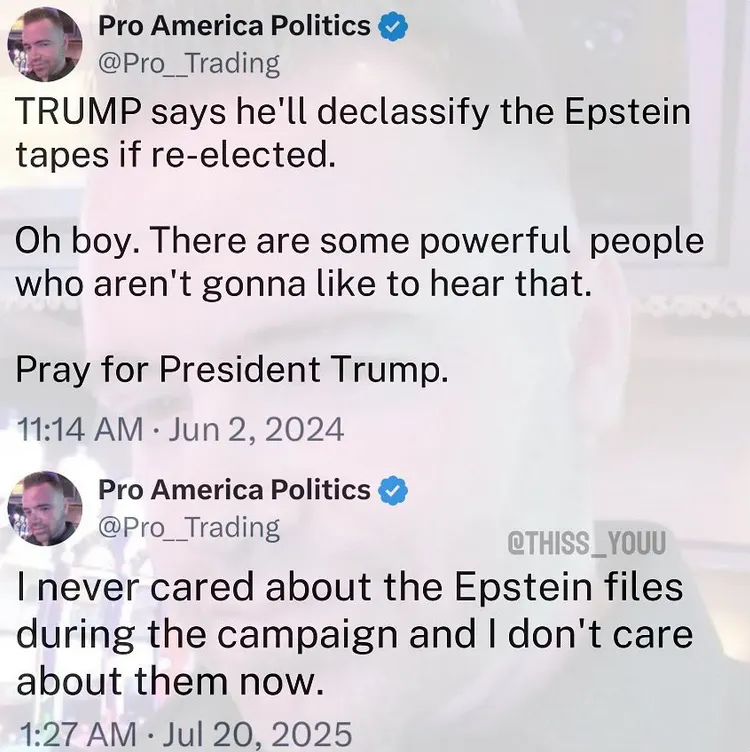This screenshot has height=752, width=750.
Task: Click the 'I never cared about the Epstein files' text
Action: (x=350, y=587)
